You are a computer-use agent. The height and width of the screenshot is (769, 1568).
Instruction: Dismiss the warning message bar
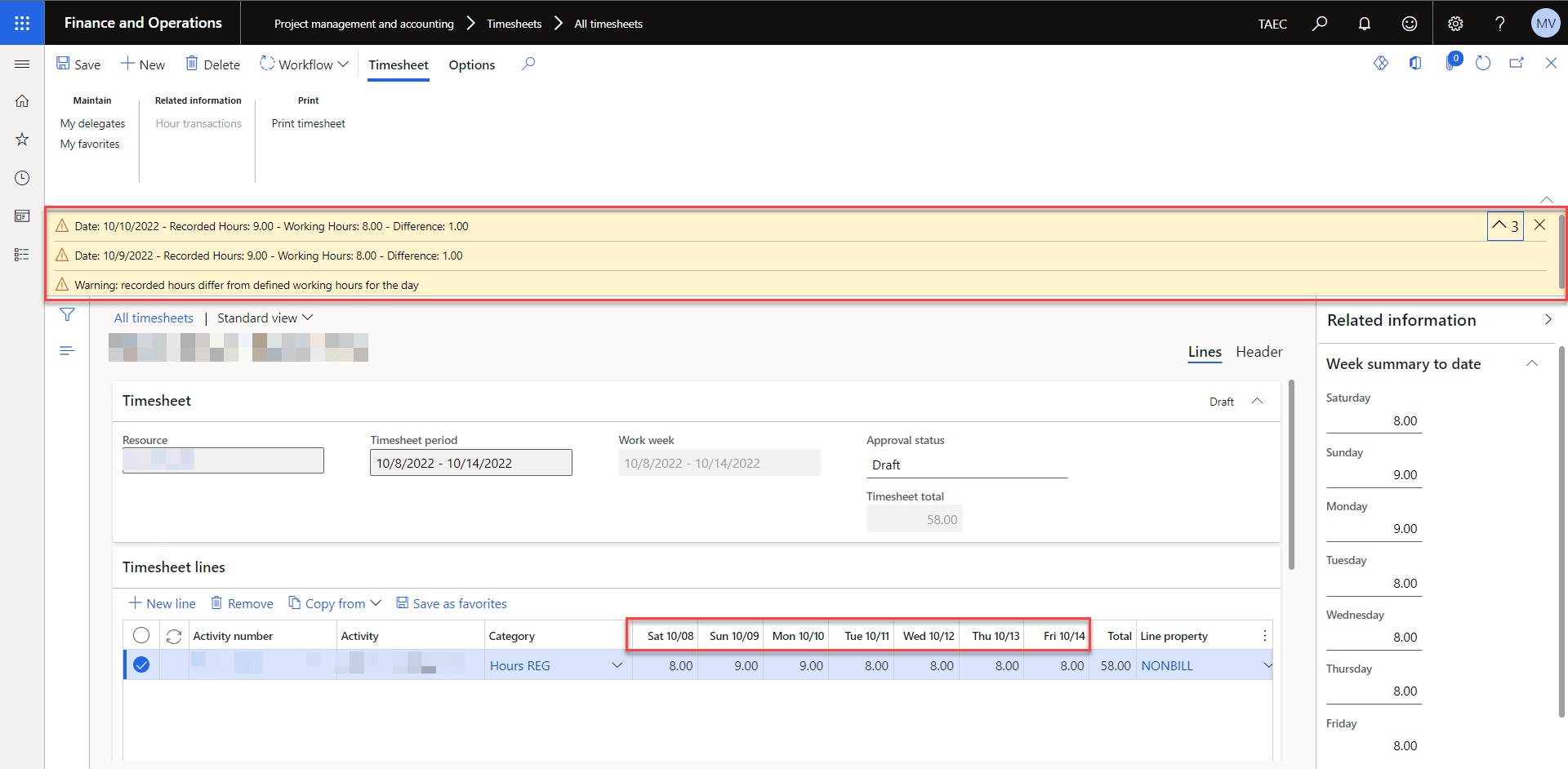1539,225
